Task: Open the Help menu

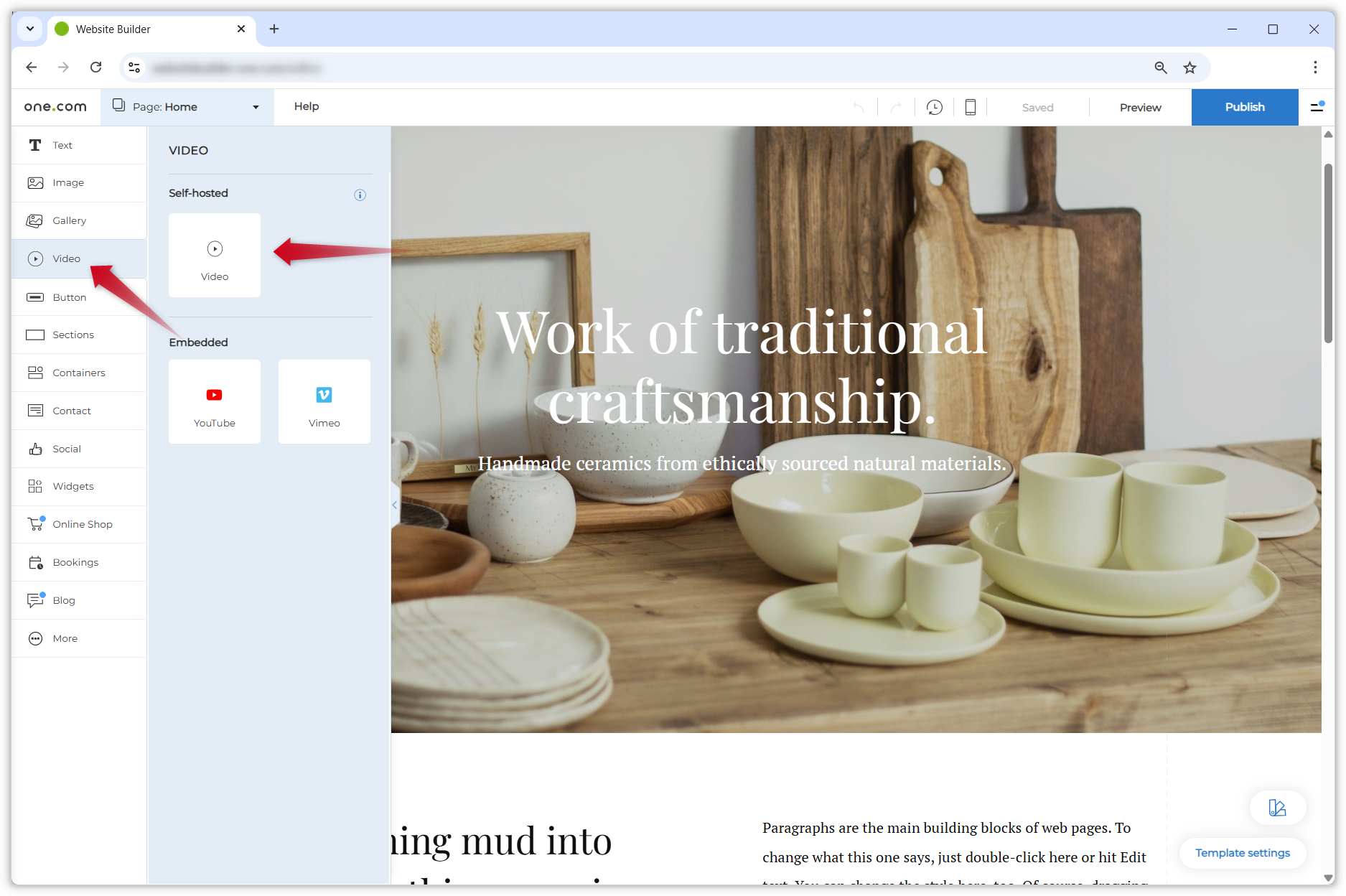Action: [x=307, y=106]
